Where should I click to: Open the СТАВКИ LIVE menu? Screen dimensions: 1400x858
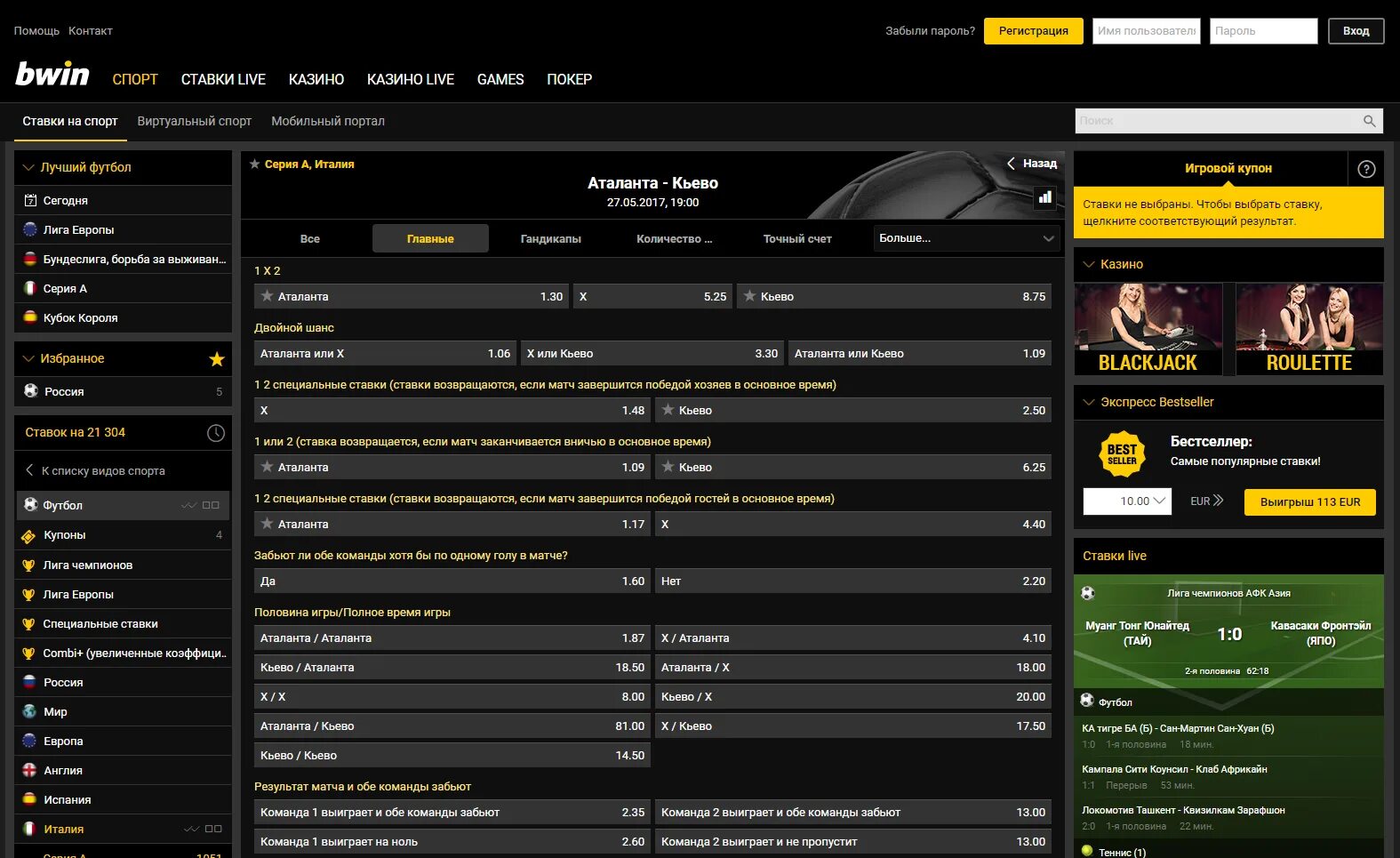[x=223, y=79]
